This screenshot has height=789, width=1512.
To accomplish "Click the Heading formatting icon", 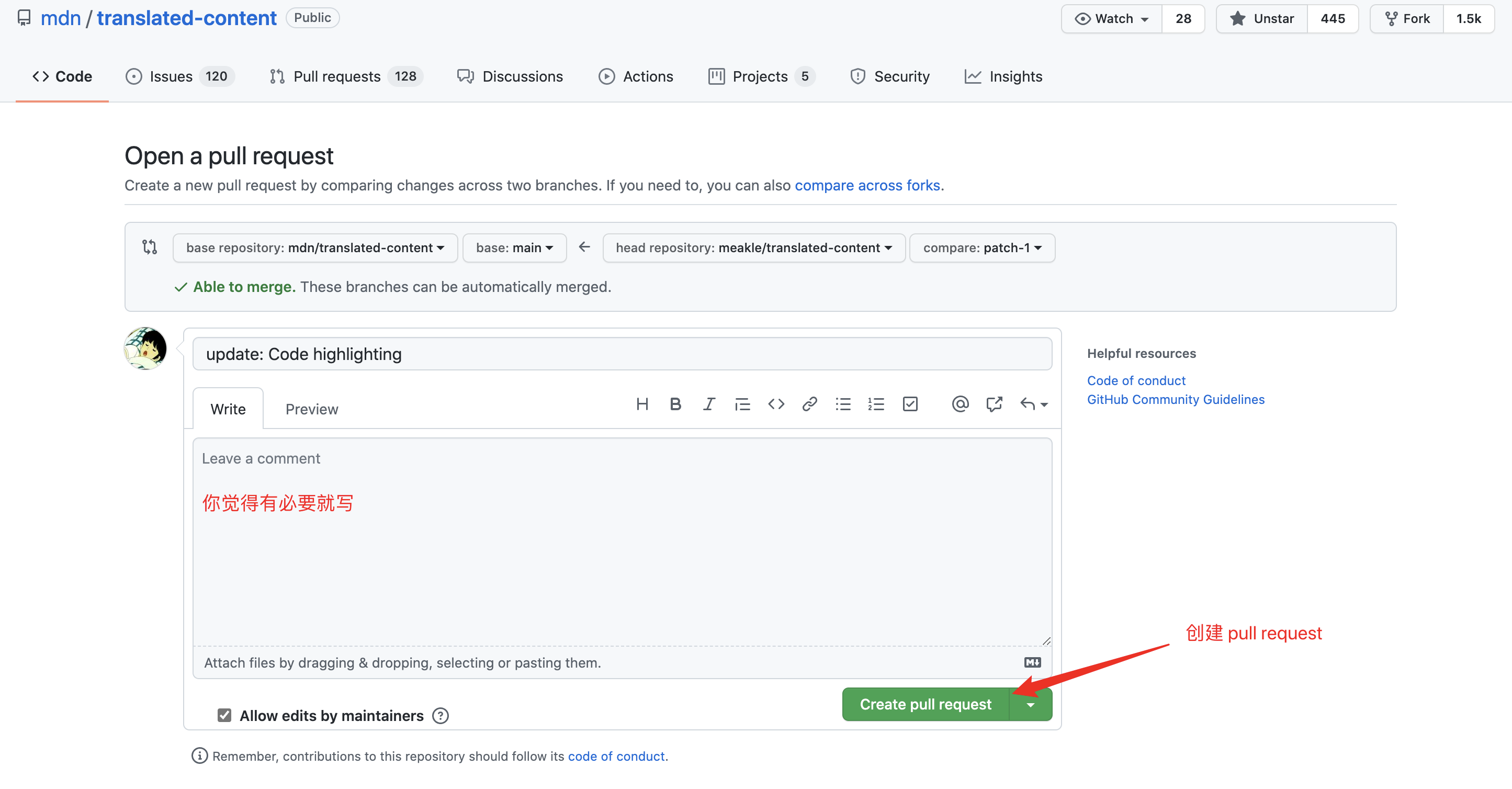I will [x=642, y=404].
